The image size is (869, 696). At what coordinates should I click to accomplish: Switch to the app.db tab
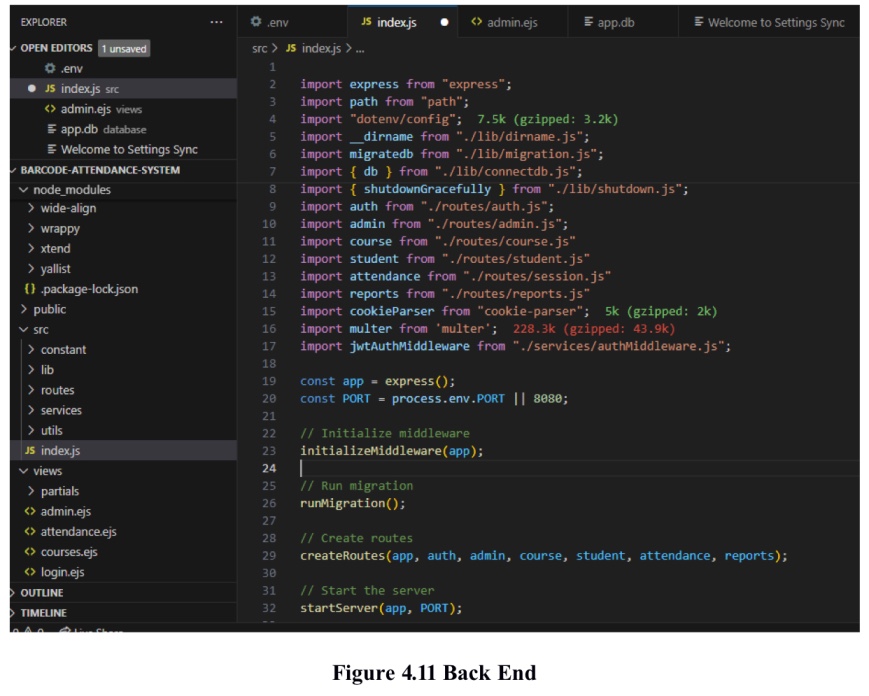coord(615,22)
